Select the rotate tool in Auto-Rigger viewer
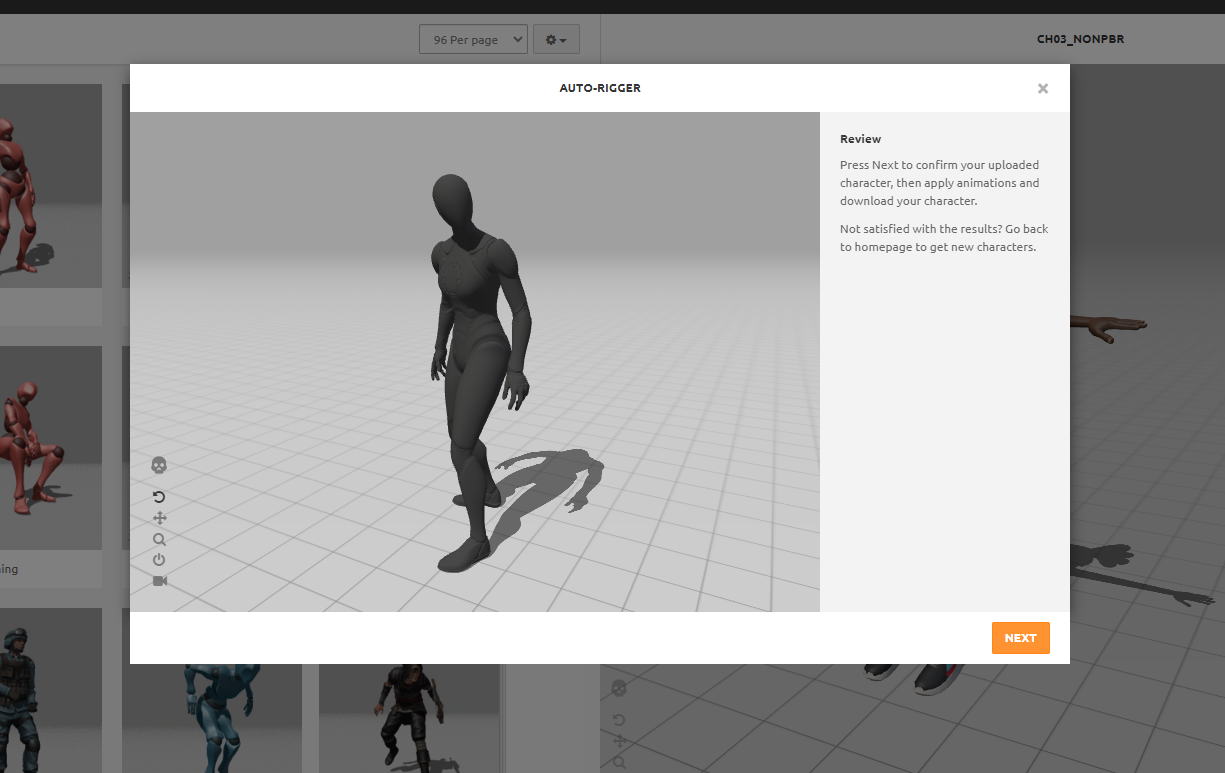1225x773 pixels. point(159,497)
